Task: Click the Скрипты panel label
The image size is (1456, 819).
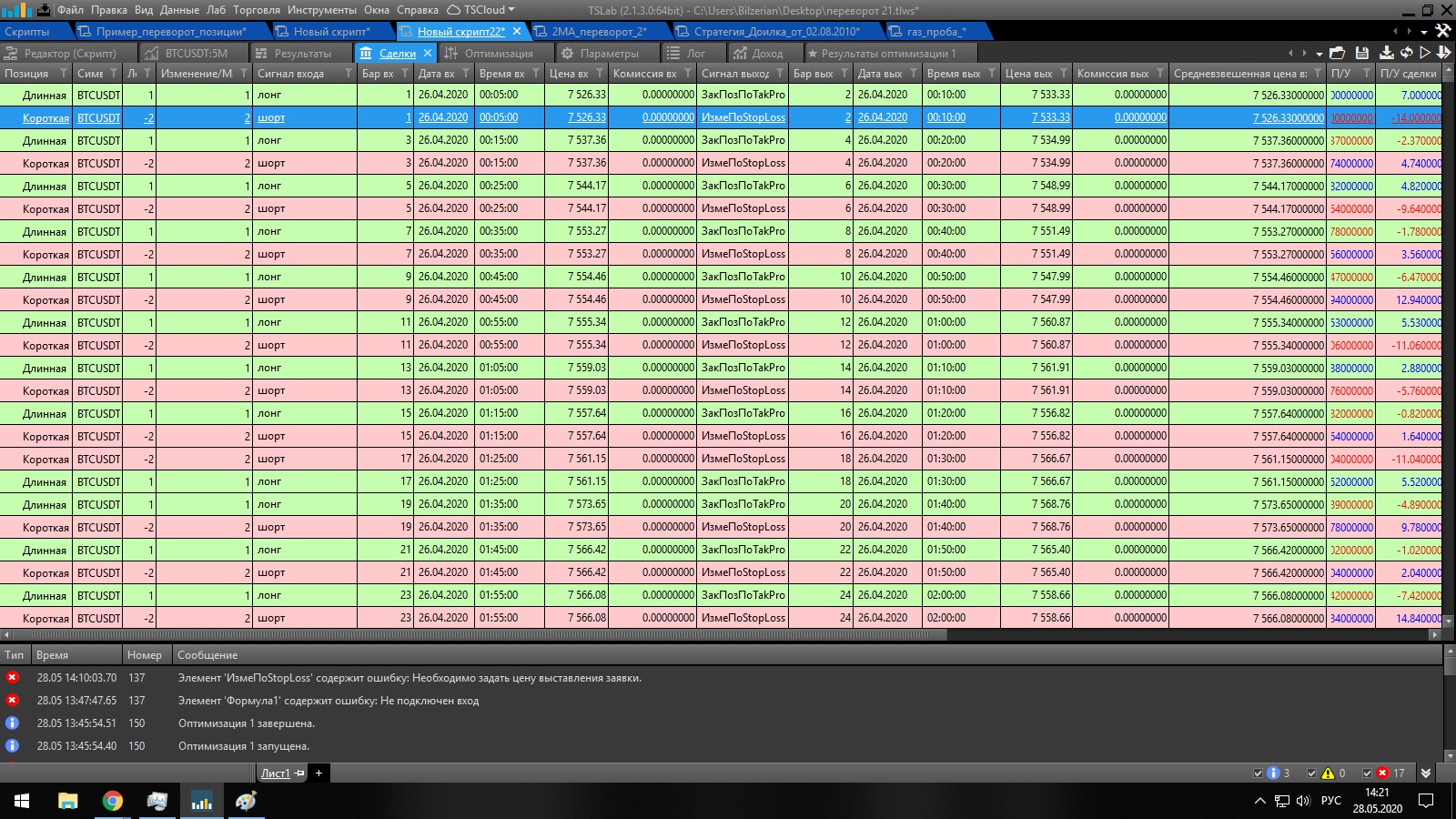Action: coord(27,32)
